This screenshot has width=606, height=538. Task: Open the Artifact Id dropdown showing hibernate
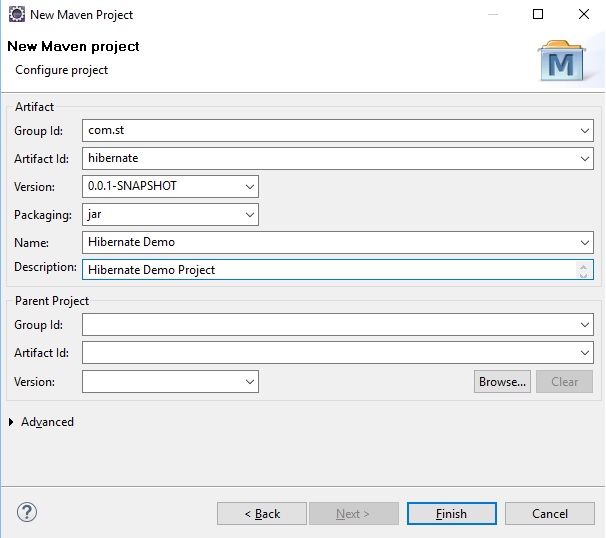tap(585, 158)
